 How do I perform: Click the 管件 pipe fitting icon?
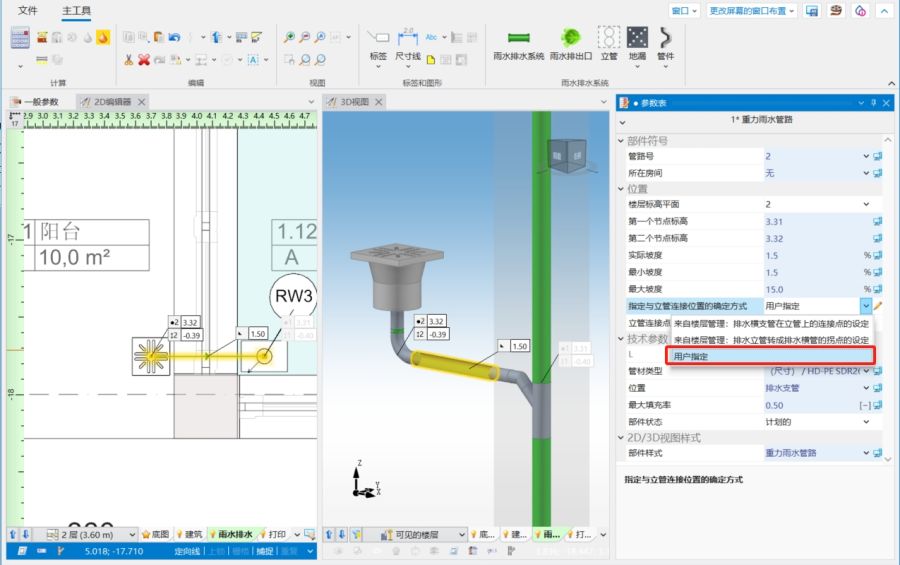[666, 40]
